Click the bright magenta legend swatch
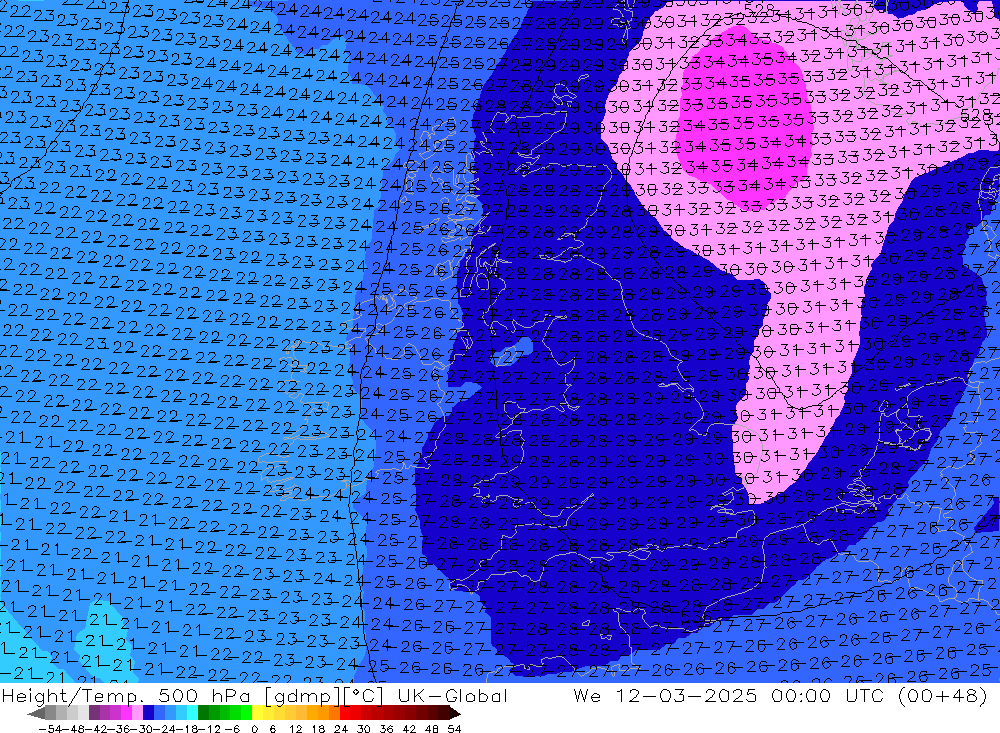Screen dimensions: 1000x733 tap(126, 713)
